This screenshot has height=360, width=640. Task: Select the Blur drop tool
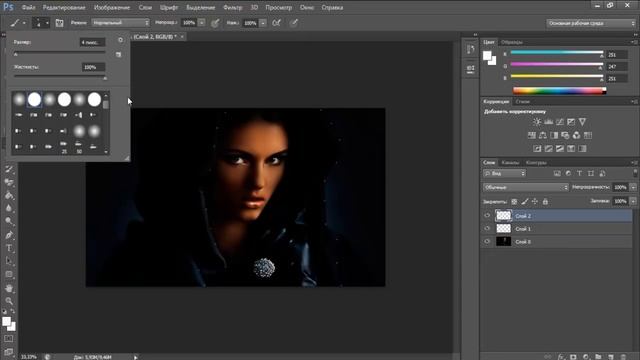[9, 208]
